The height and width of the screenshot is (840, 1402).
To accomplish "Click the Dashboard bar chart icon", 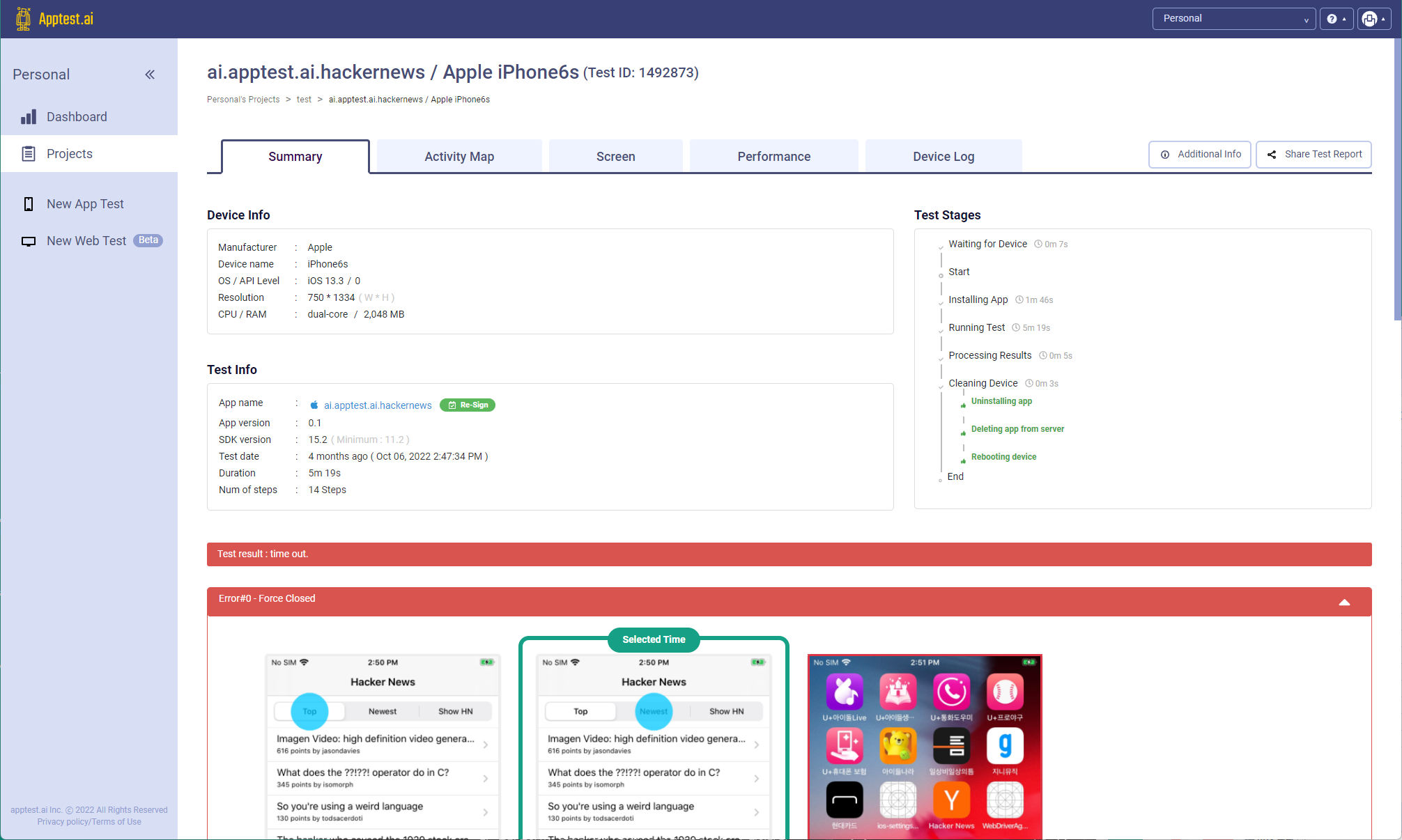I will pyautogui.click(x=29, y=117).
